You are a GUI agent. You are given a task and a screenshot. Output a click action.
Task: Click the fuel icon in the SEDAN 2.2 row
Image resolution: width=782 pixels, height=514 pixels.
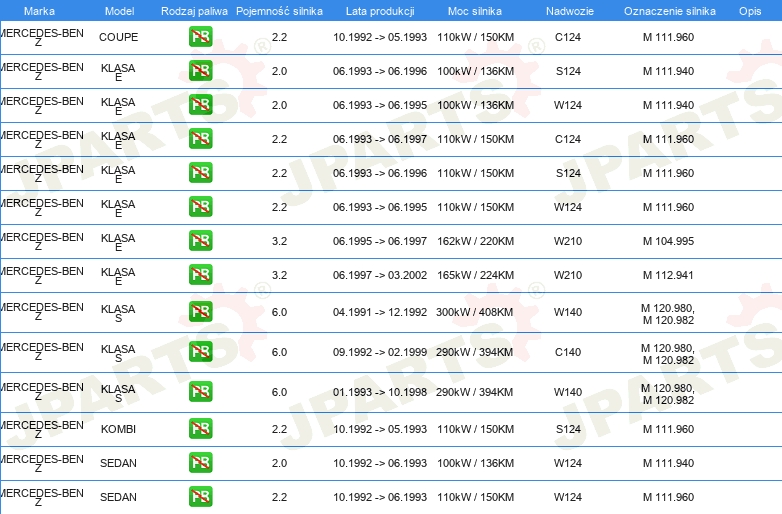pyautogui.click(x=200, y=497)
